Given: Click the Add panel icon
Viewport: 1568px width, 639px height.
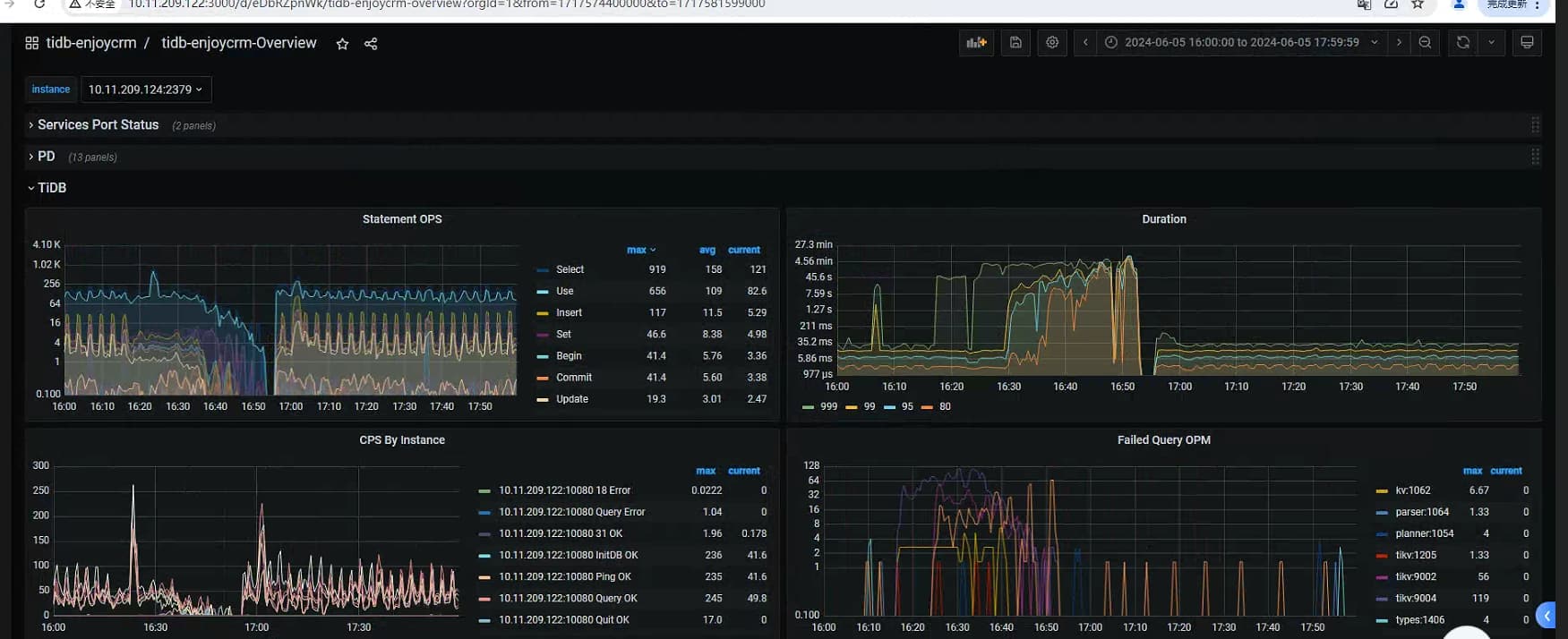Looking at the screenshot, I should point(976,42).
